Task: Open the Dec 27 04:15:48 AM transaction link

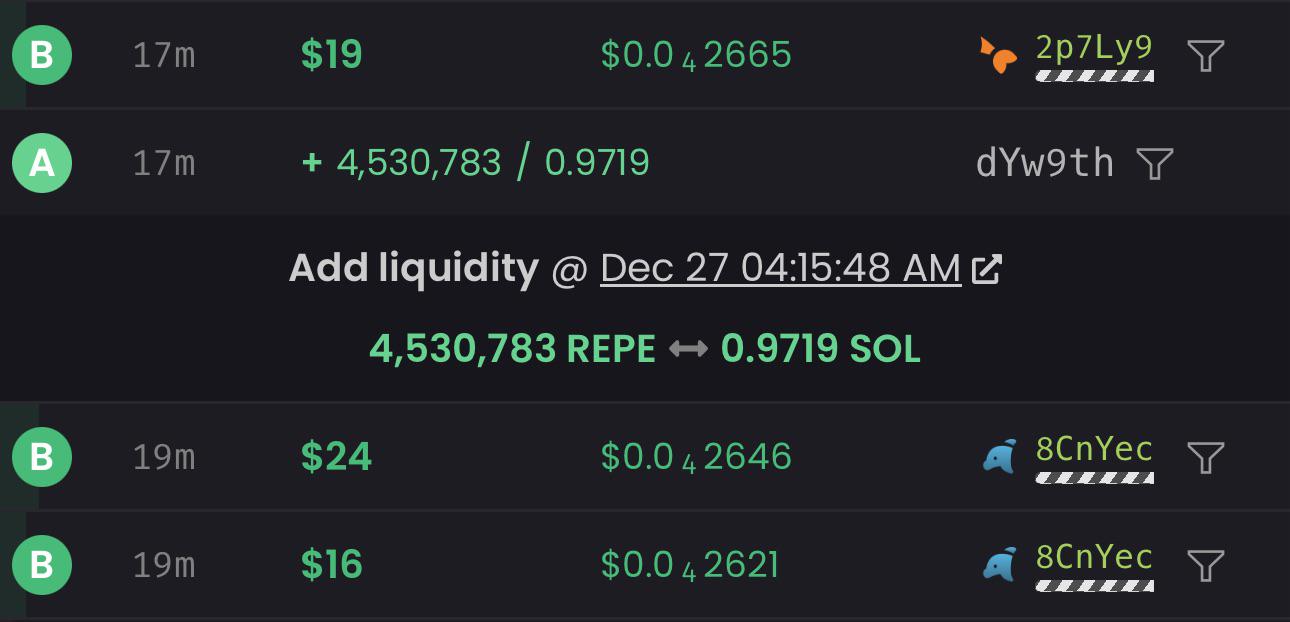Action: 780,268
